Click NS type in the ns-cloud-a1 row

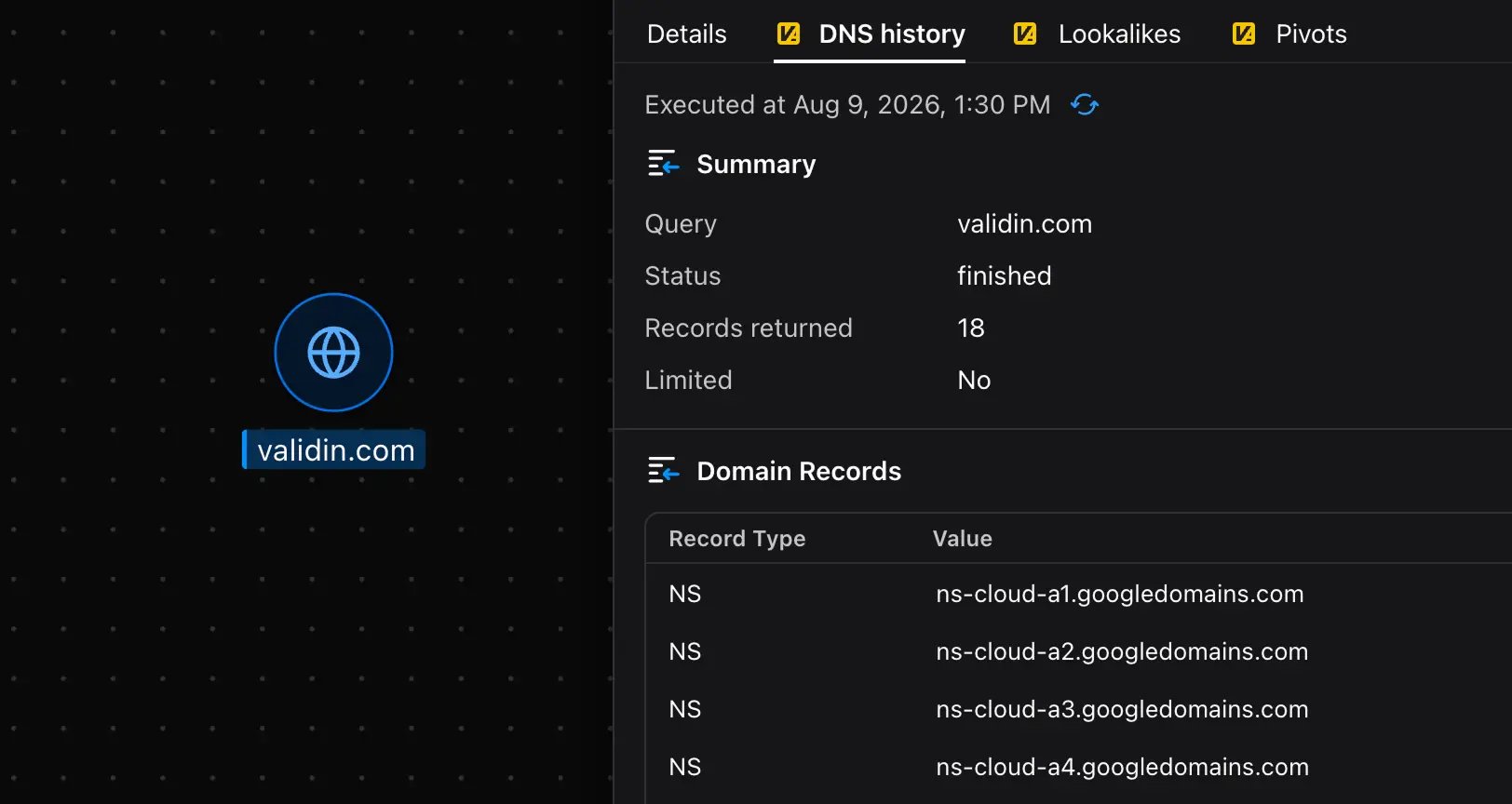[x=685, y=594]
